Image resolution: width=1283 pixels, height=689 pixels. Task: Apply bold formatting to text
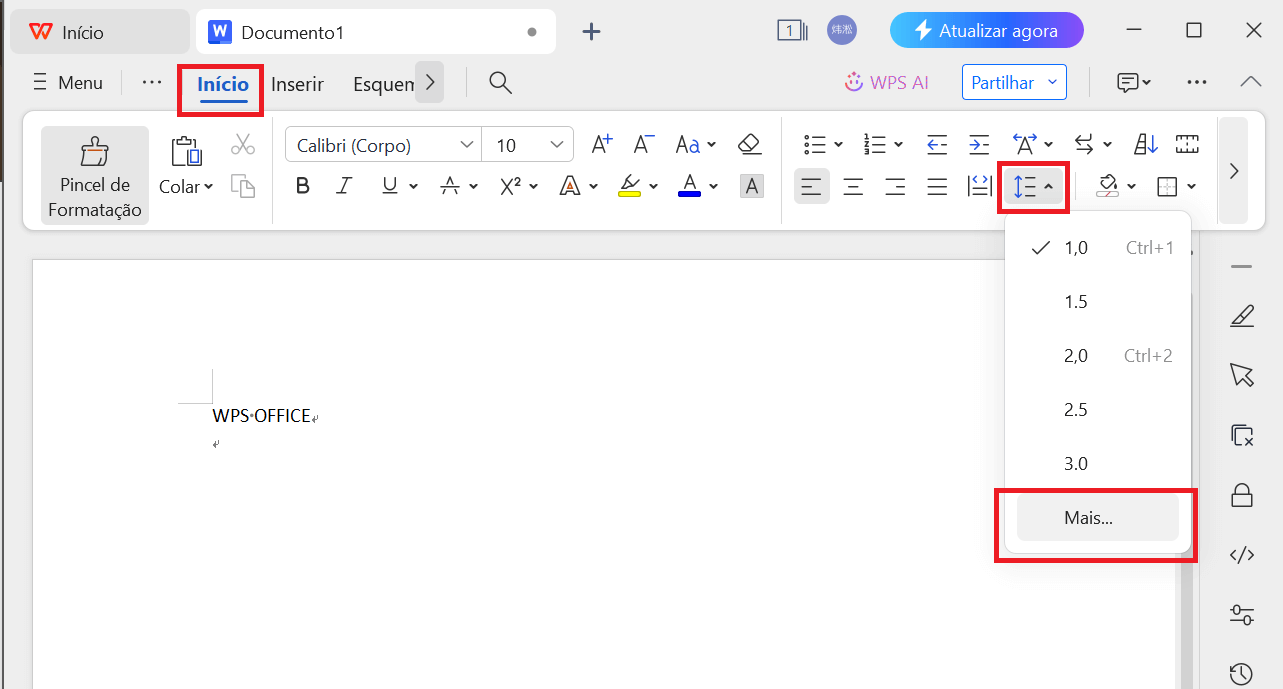pyautogui.click(x=302, y=185)
